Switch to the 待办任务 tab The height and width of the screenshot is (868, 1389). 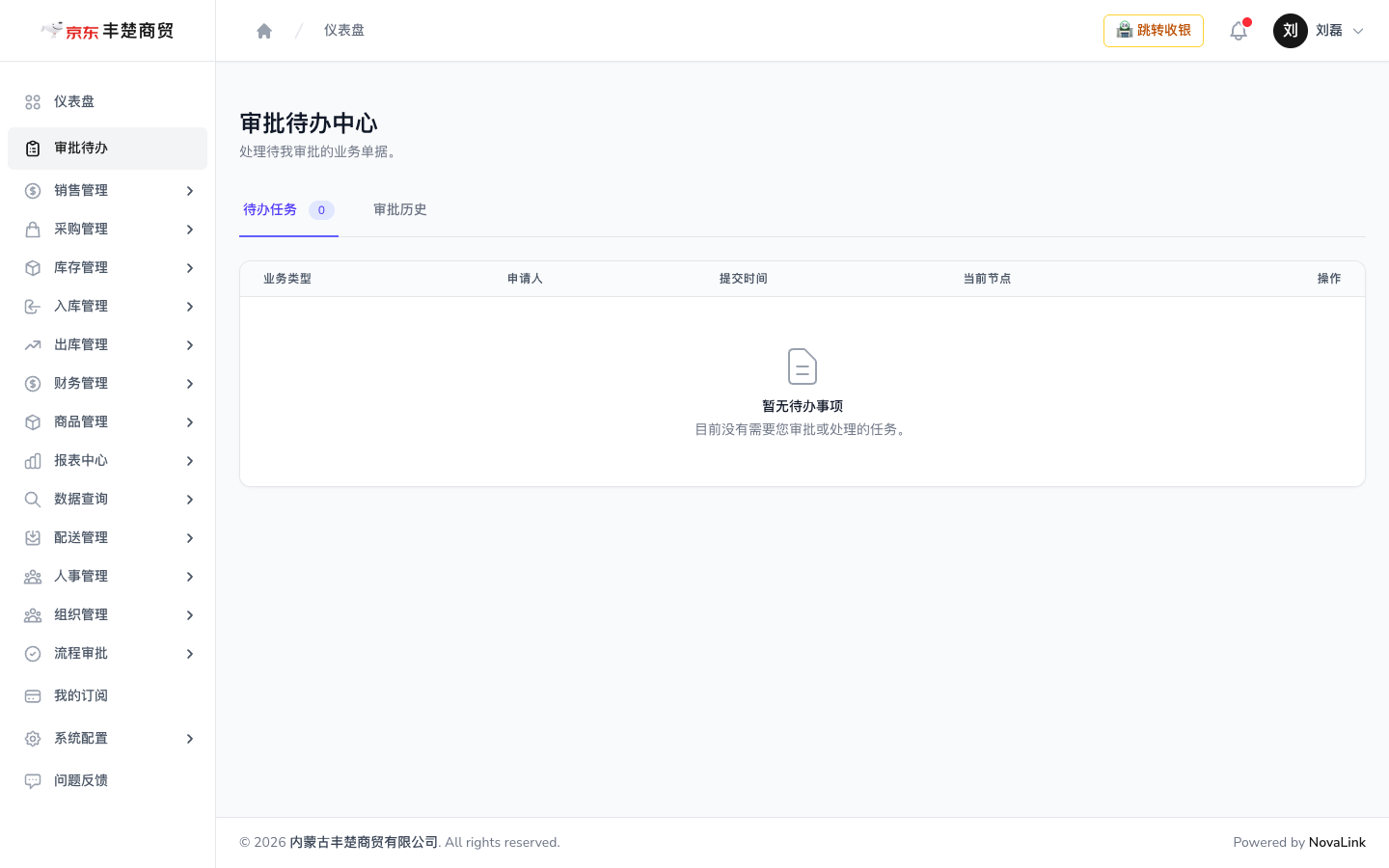tap(288, 210)
